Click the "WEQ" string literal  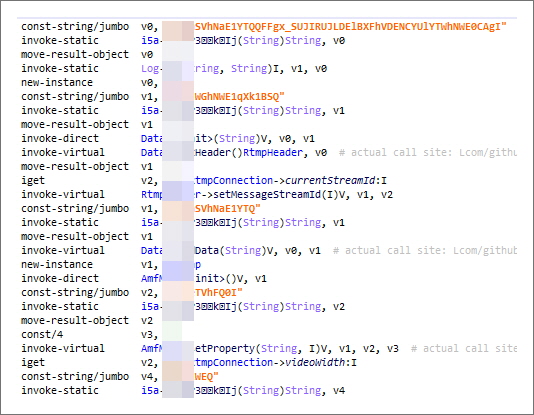point(206,377)
